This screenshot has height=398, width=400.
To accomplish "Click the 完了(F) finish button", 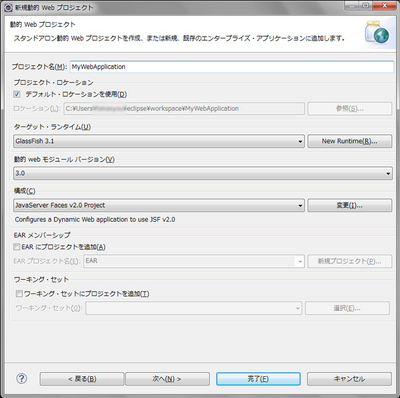I will (258, 379).
